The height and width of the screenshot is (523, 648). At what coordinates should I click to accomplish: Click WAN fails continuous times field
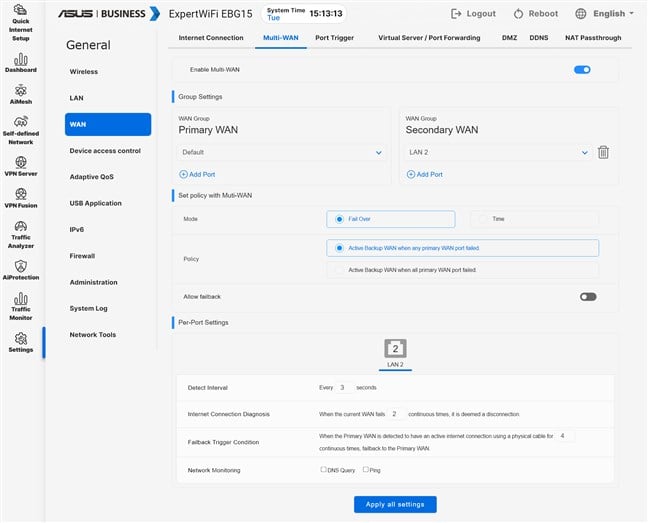[x=396, y=414]
